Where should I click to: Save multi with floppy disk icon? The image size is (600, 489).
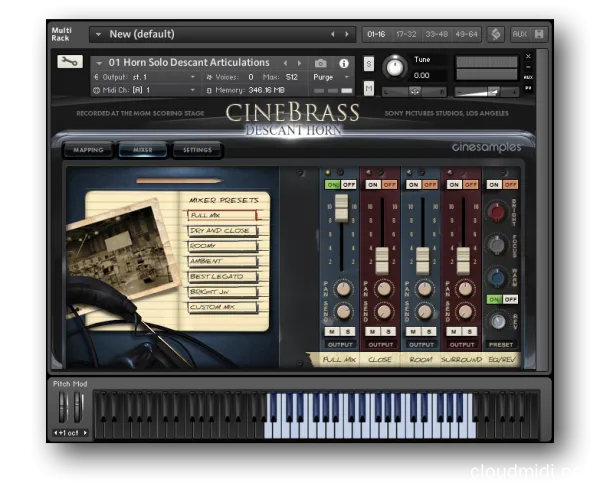click(539, 34)
